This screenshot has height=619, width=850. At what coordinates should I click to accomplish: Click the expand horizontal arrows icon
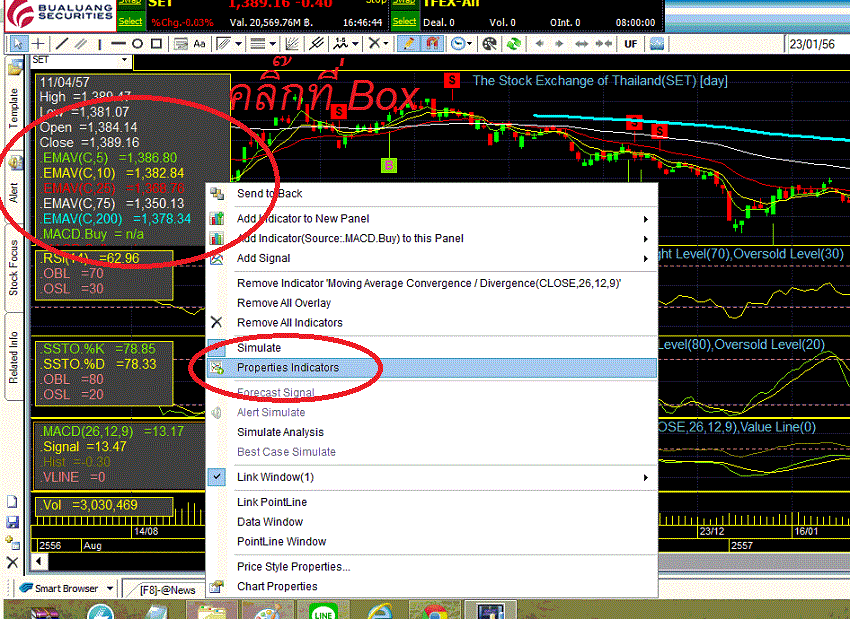[581, 44]
